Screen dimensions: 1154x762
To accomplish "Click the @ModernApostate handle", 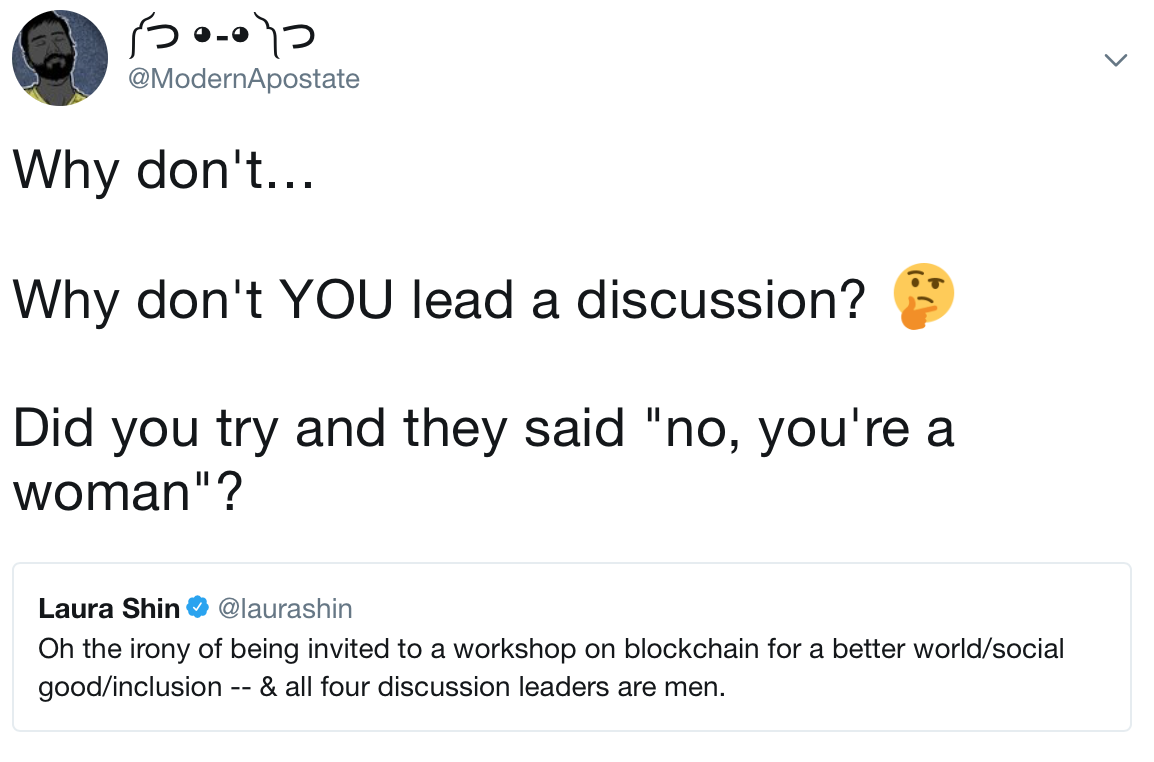I will 245,79.
